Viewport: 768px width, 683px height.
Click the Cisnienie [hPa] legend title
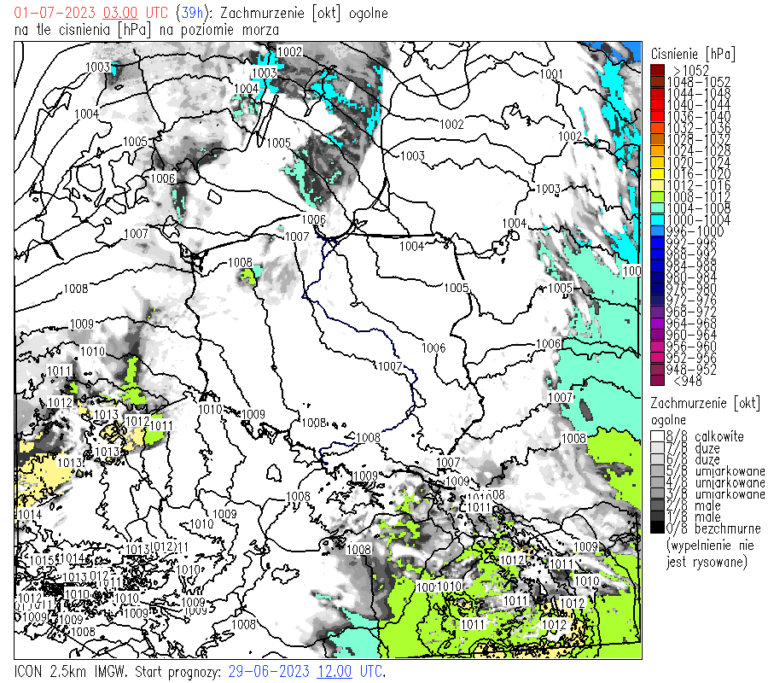(691, 52)
